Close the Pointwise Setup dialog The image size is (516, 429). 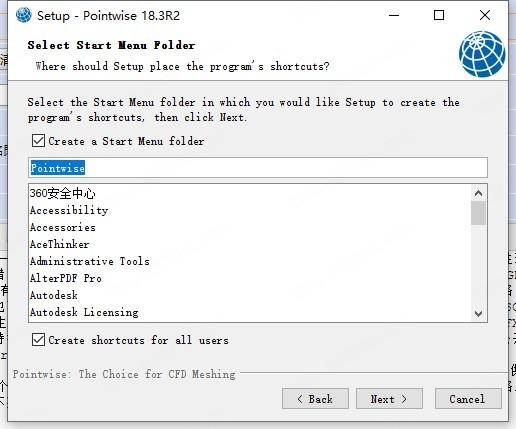(x=485, y=15)
